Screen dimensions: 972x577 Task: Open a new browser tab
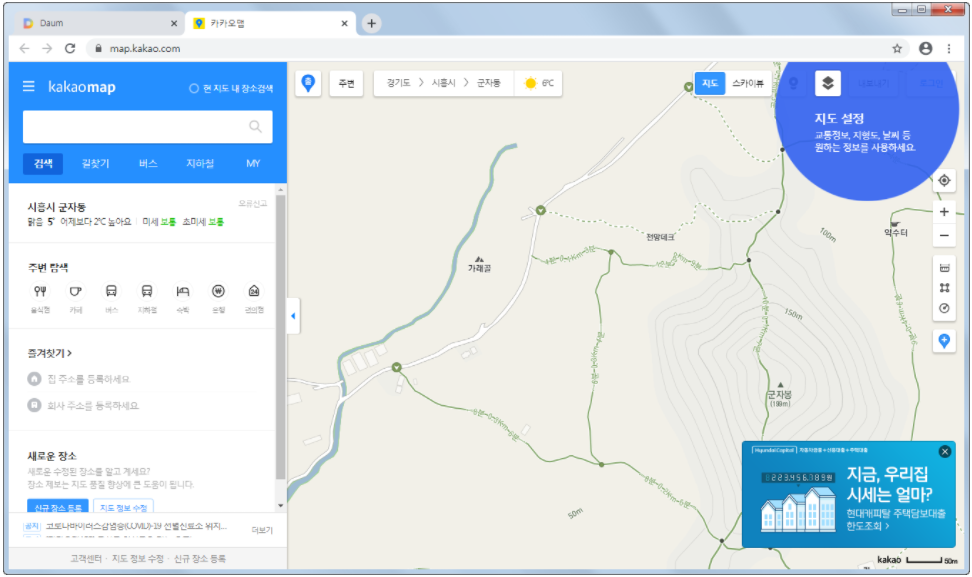(x=371, y=23)
